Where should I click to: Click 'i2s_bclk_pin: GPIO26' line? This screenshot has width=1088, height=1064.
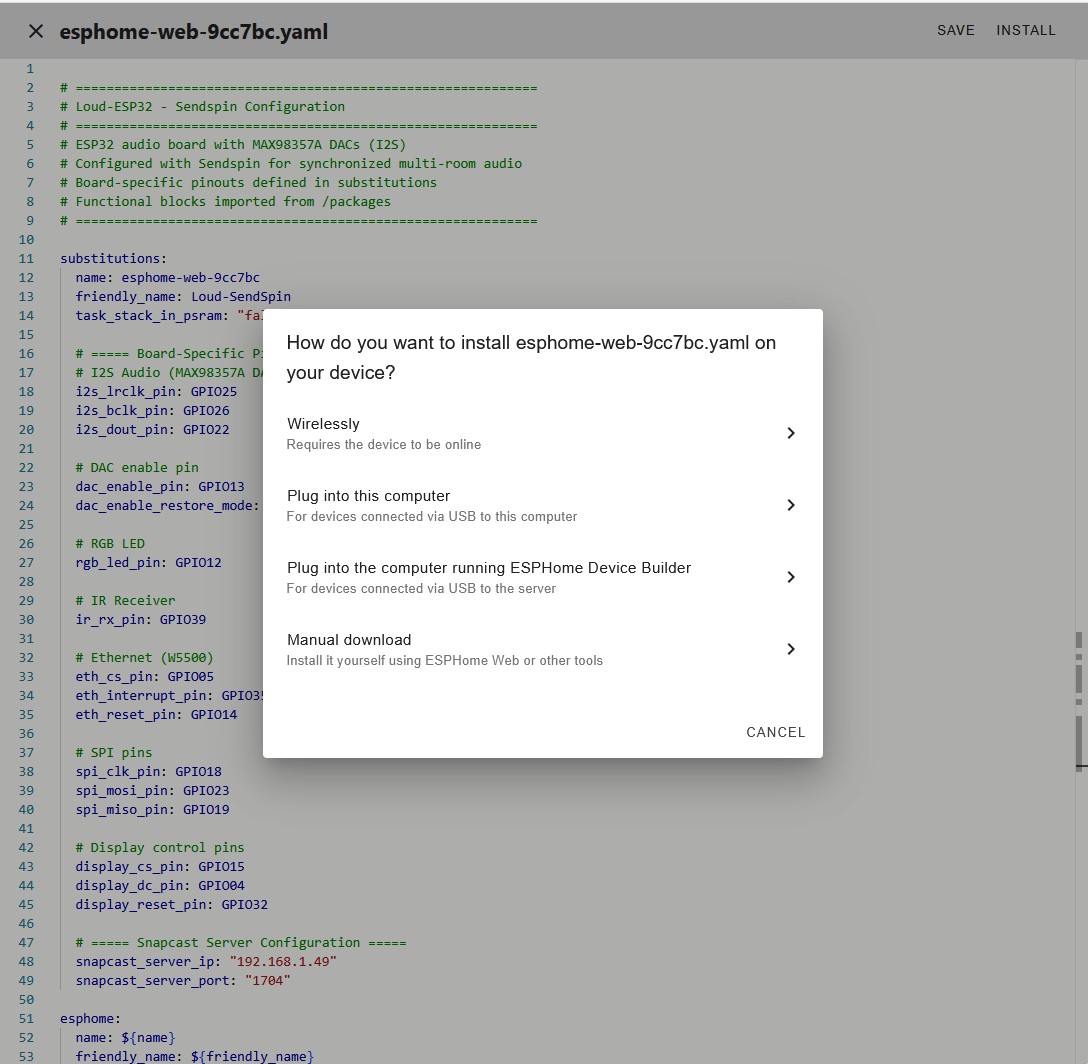pyautogui.click(x=153, y=410)
